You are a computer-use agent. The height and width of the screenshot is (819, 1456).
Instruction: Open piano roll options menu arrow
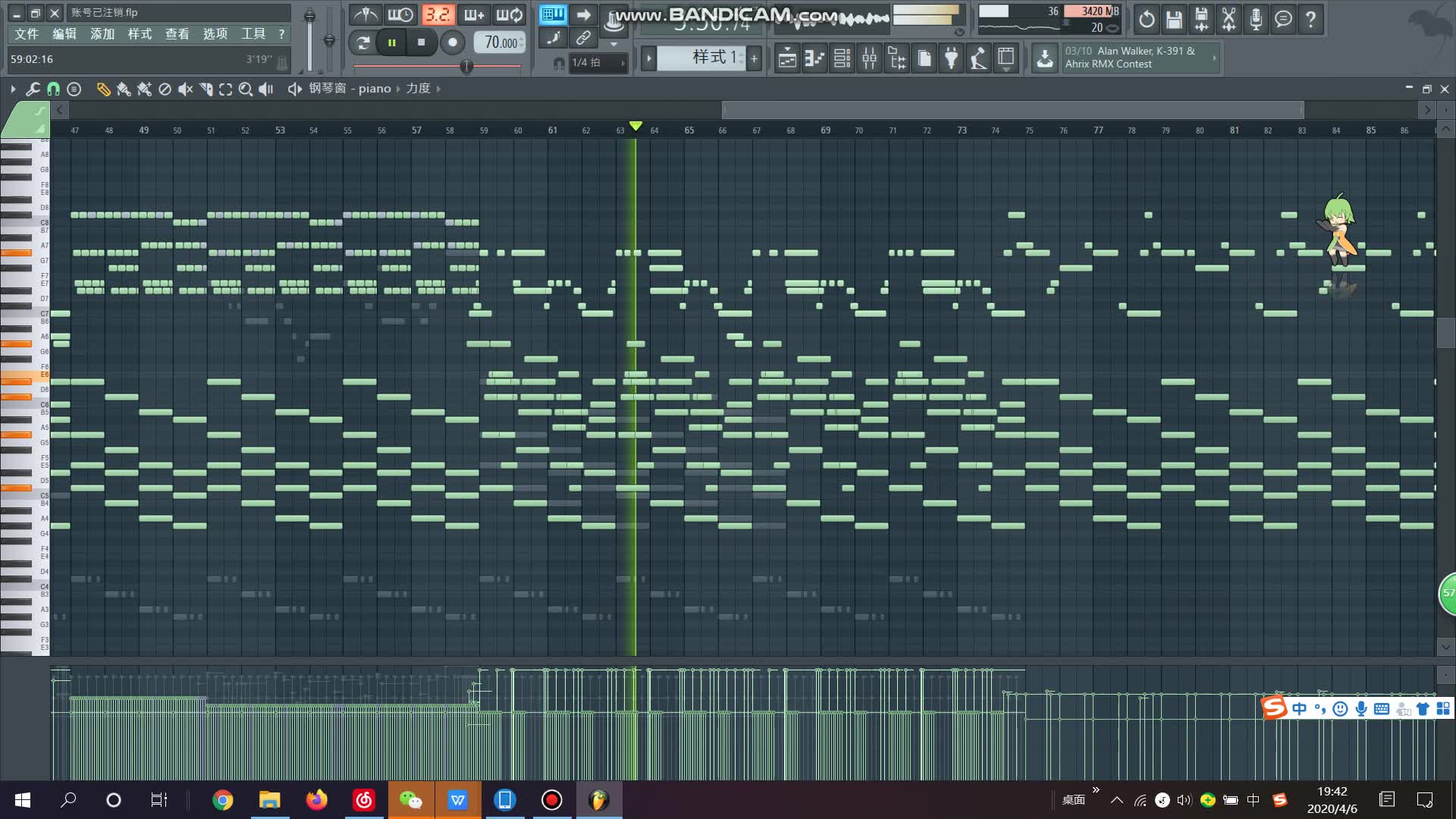[13, 89]
